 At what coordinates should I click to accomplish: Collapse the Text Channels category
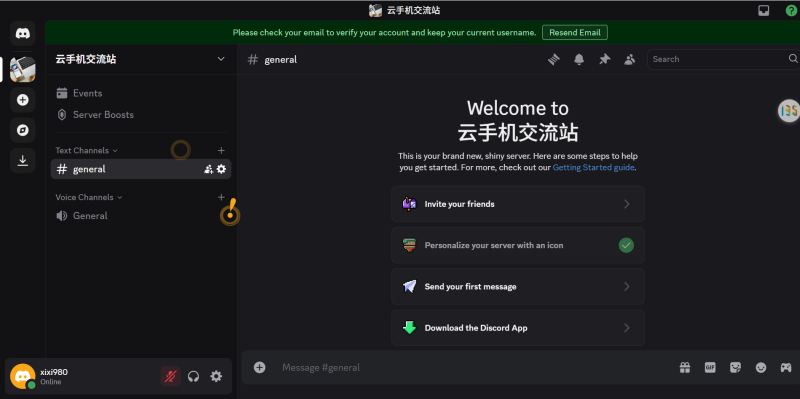86,151
